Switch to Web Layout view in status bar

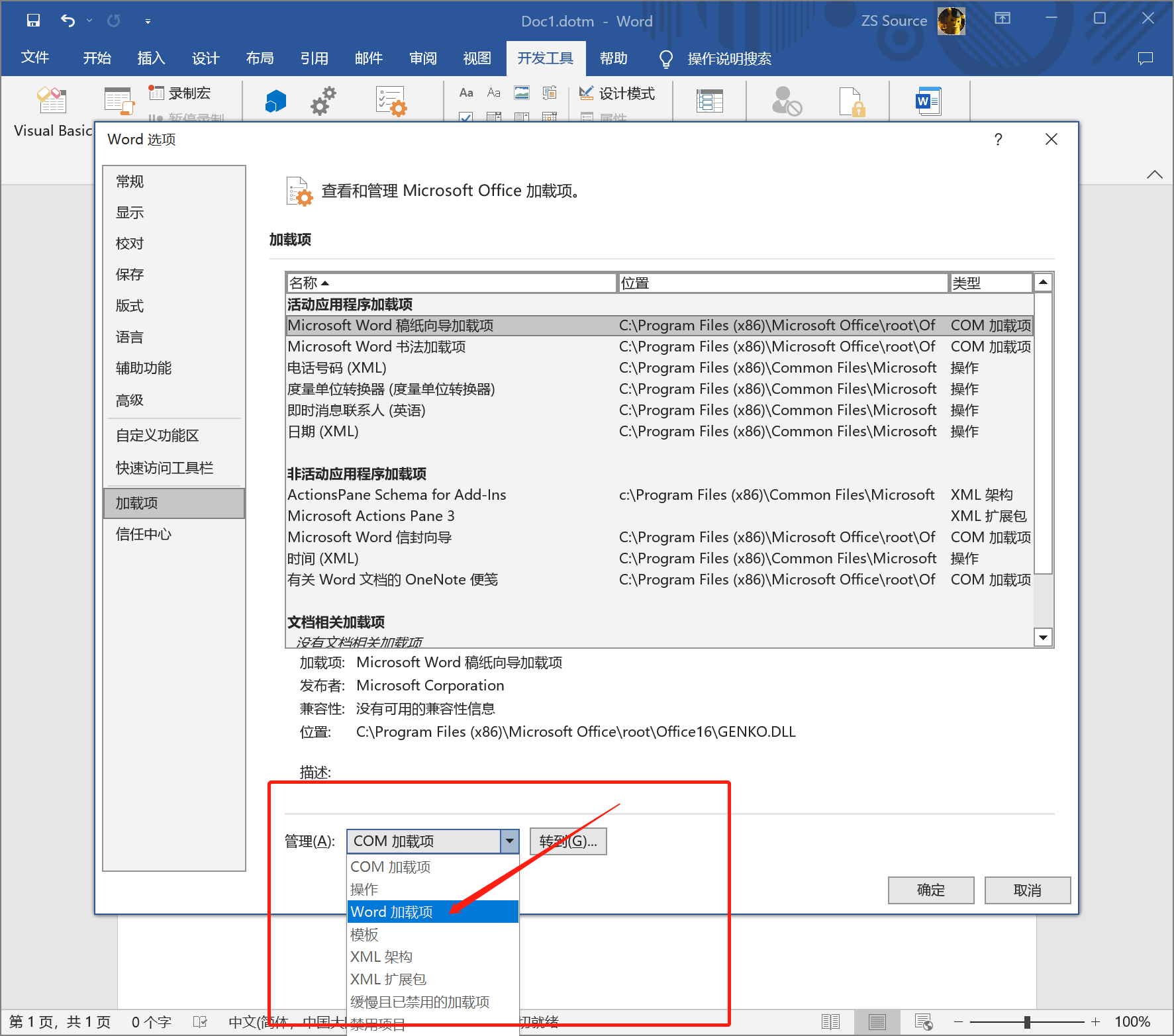(x=923, y=1021)
